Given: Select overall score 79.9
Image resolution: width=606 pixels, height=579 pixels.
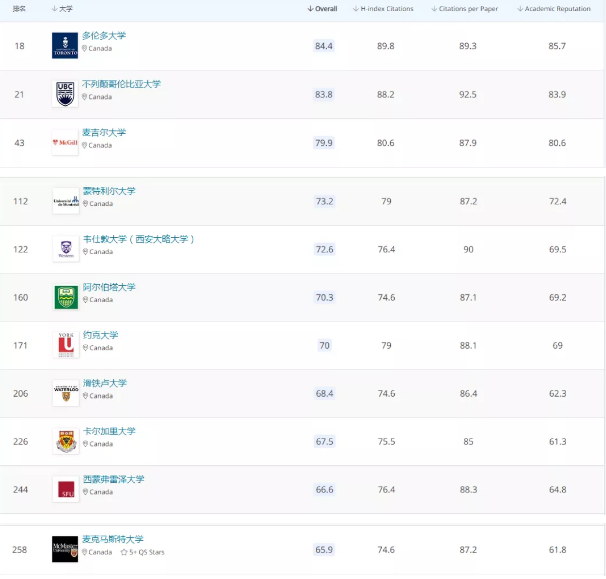Looking at the screenshot, I should coord(323,143).
